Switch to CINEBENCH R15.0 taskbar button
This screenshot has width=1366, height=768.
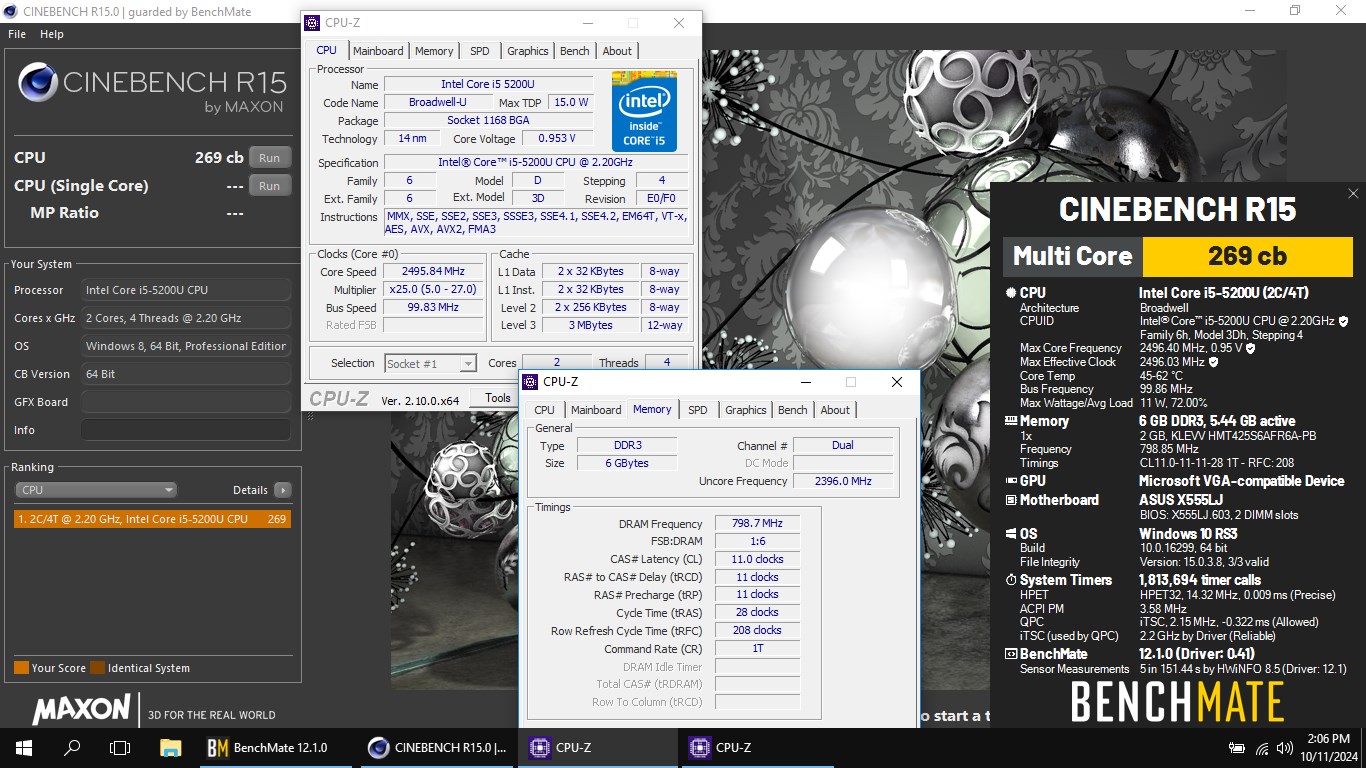click(x=438, y=747)
